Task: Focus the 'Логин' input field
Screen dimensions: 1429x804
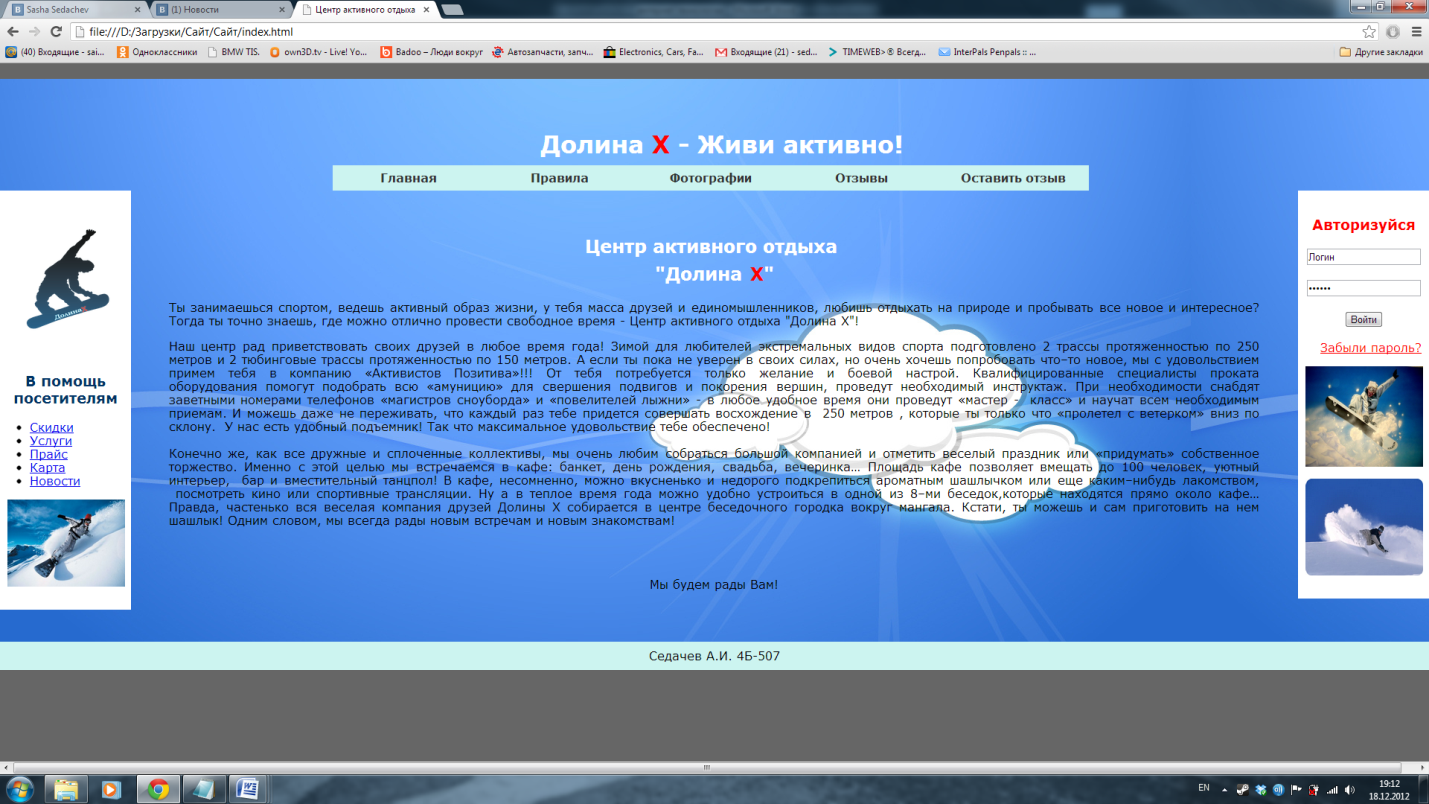Action: (x=1363, y=257)
